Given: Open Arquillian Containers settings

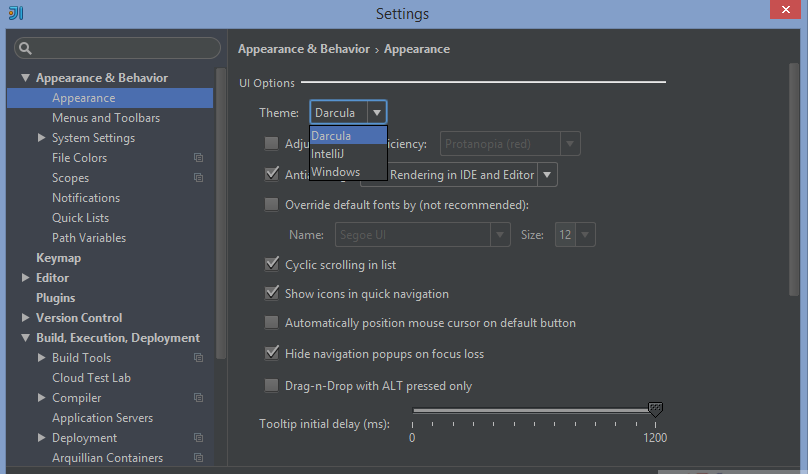Looking at the screenshot, I should coord(107,458).
